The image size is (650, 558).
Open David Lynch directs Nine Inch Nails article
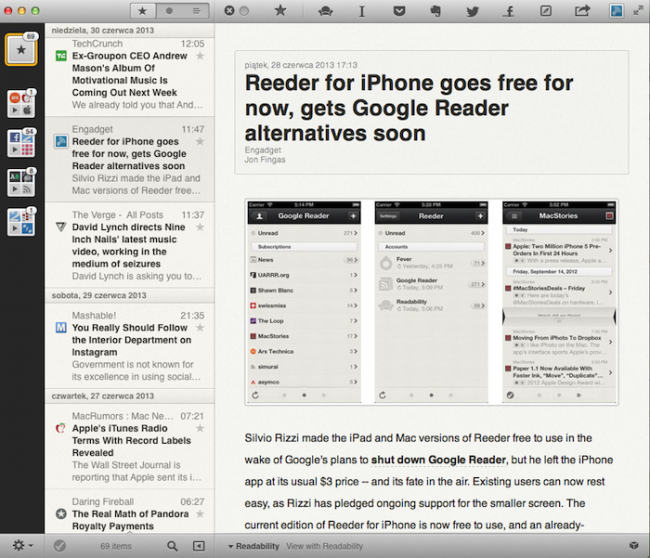[130, 245]
